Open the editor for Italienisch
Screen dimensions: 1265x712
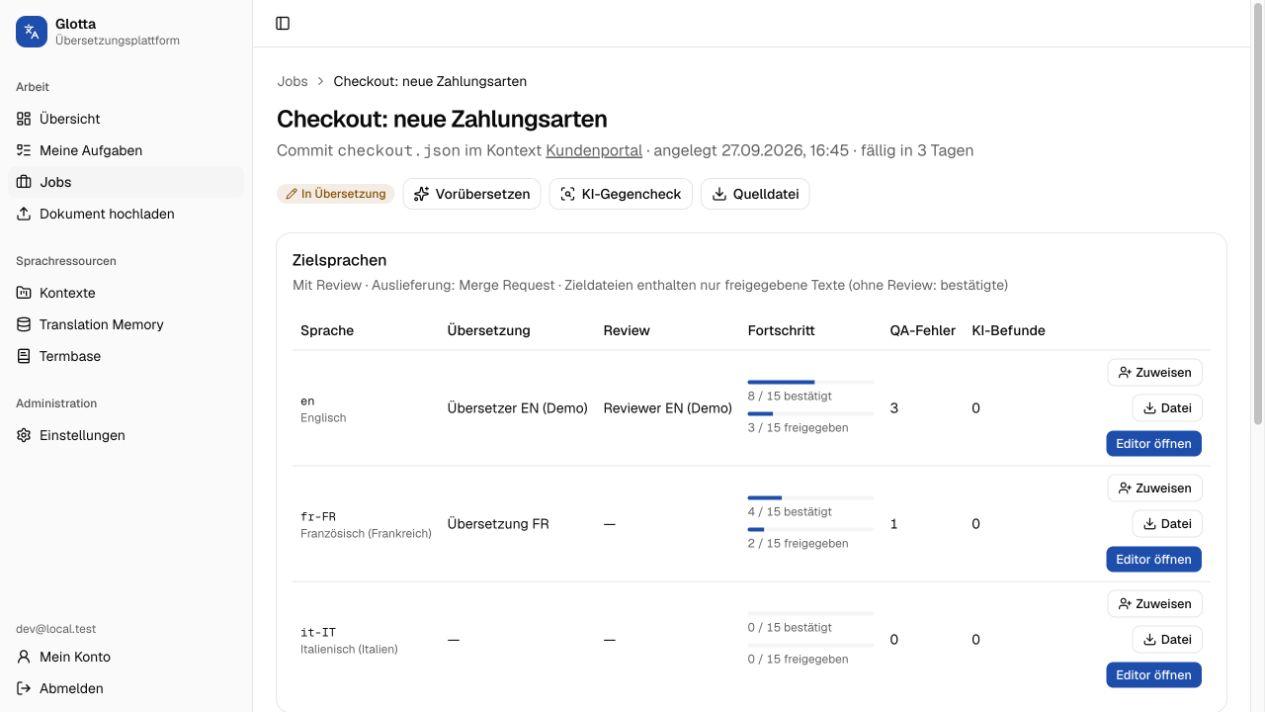[x=1154, y=675]
